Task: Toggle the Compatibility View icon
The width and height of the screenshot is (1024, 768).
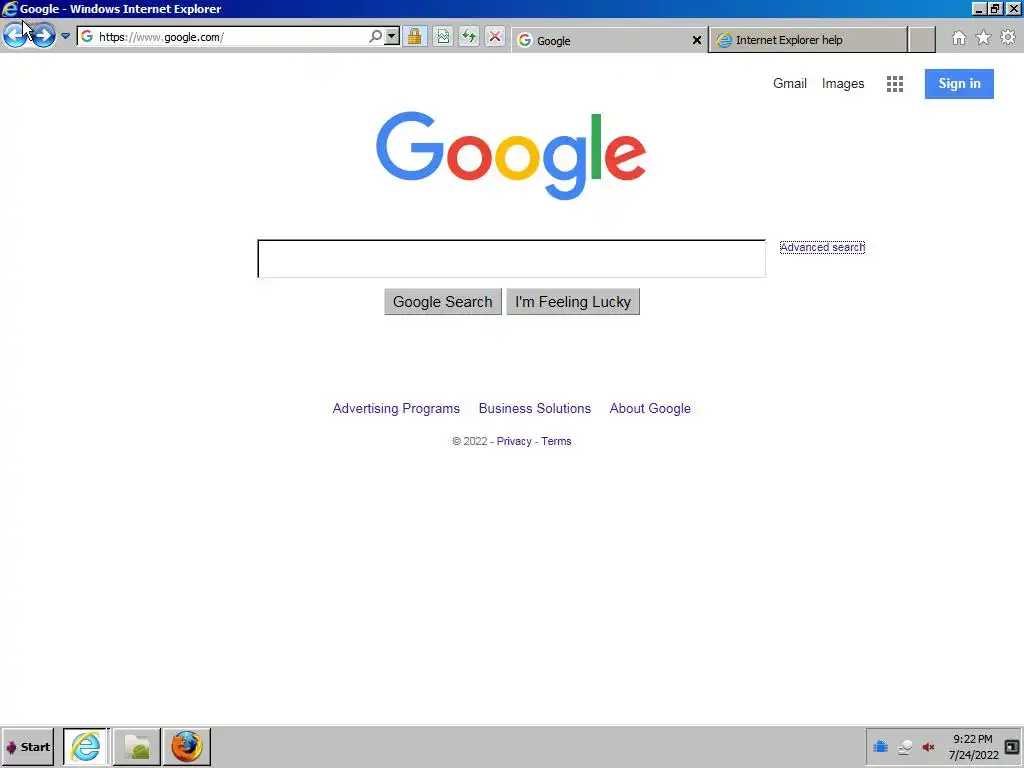Action: pyautogui.click(x=443, y=37)
